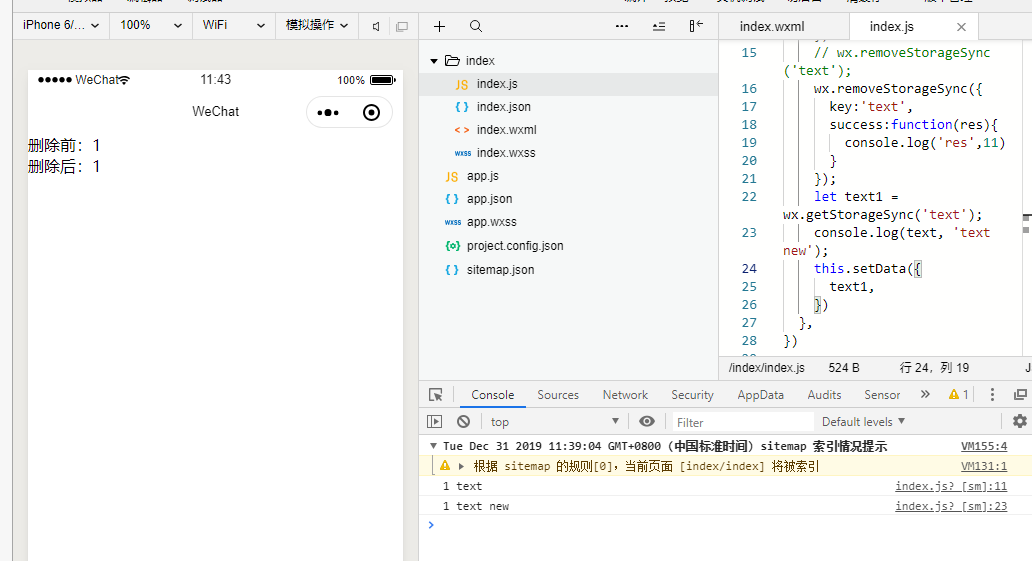This screenshot has width=1032, height=561.
Task: Open the Default levels dropdown
Action: (864, 421)
